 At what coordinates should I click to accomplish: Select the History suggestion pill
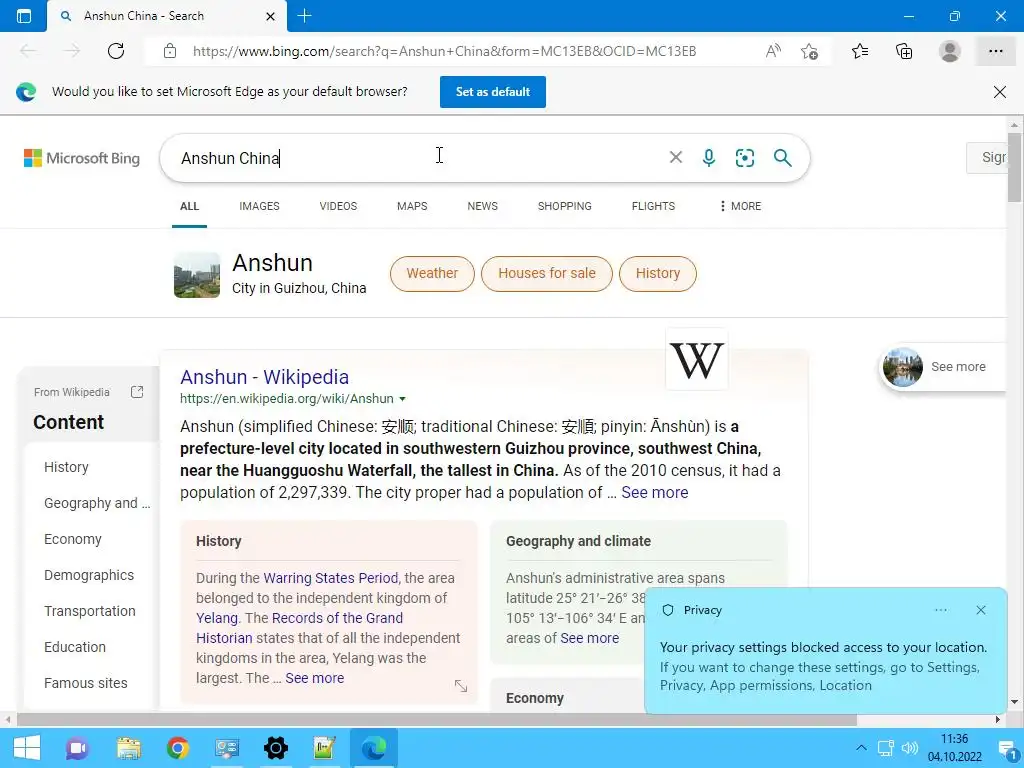tap(658, 274)
